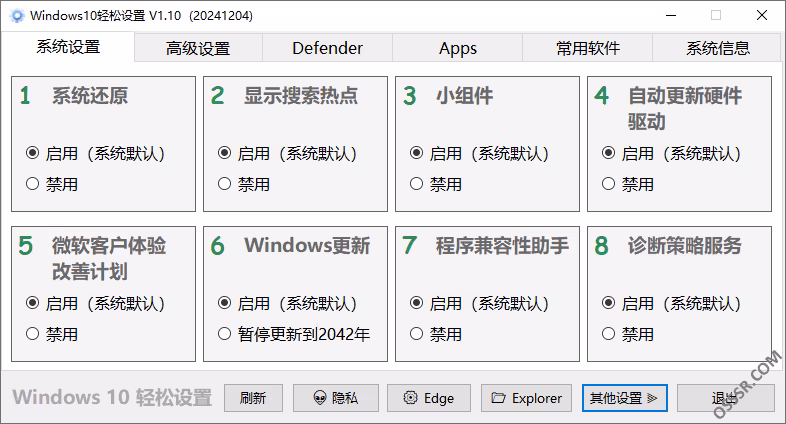Expand the 其他设置 menu button
The width and height of the screenshot is (786, 424).
[x=624, y=398]
